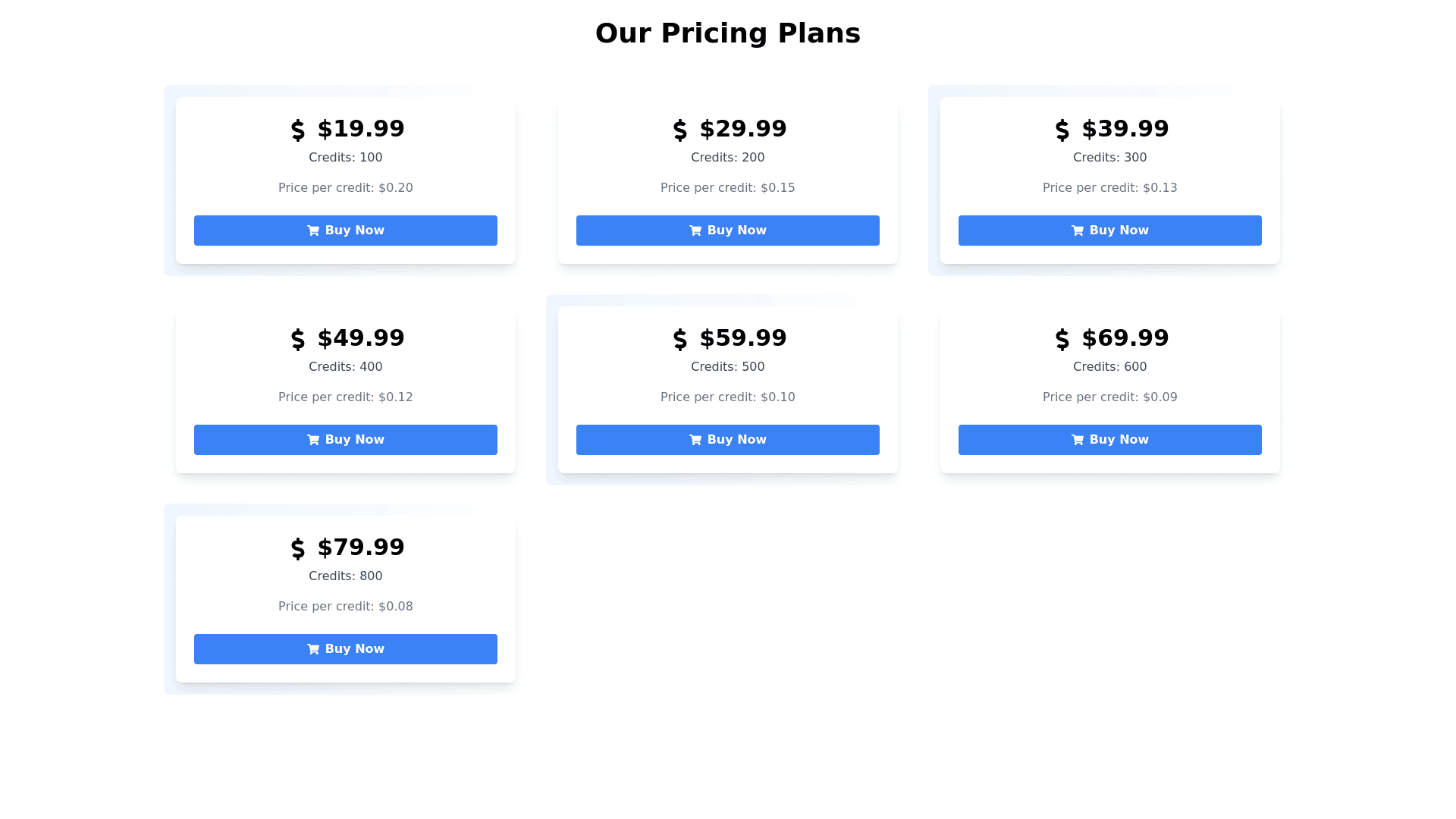Buy the 600 credits plan
The width and height of the screenshot is (1456, 819).
[1109, 440]
